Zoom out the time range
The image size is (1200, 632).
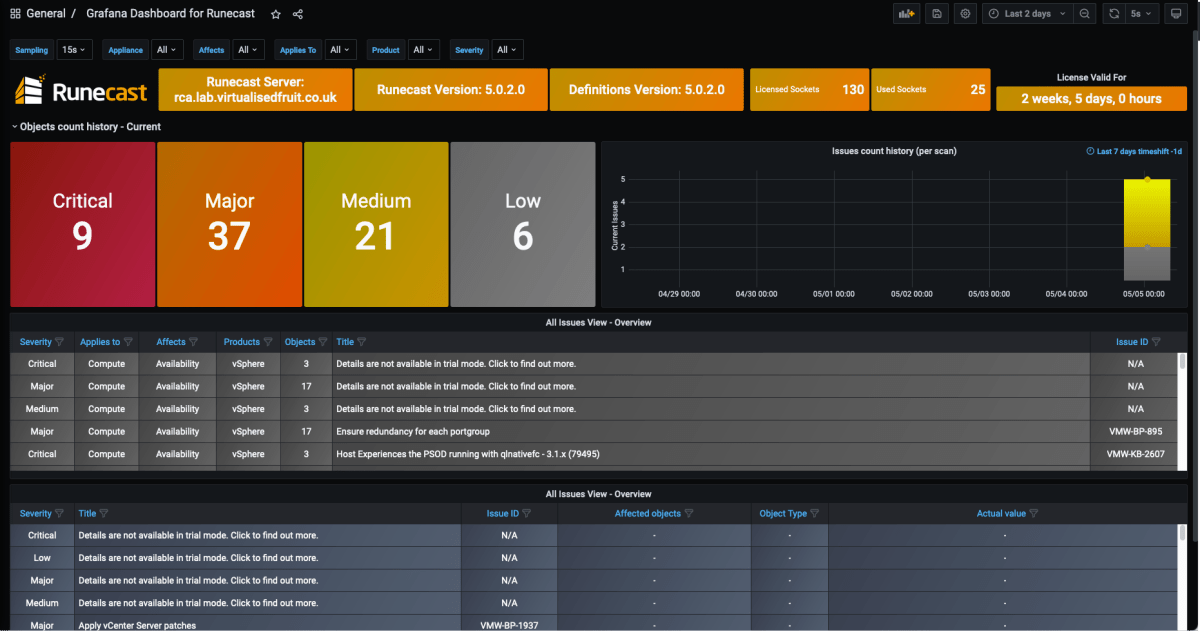pos(1084,14)
